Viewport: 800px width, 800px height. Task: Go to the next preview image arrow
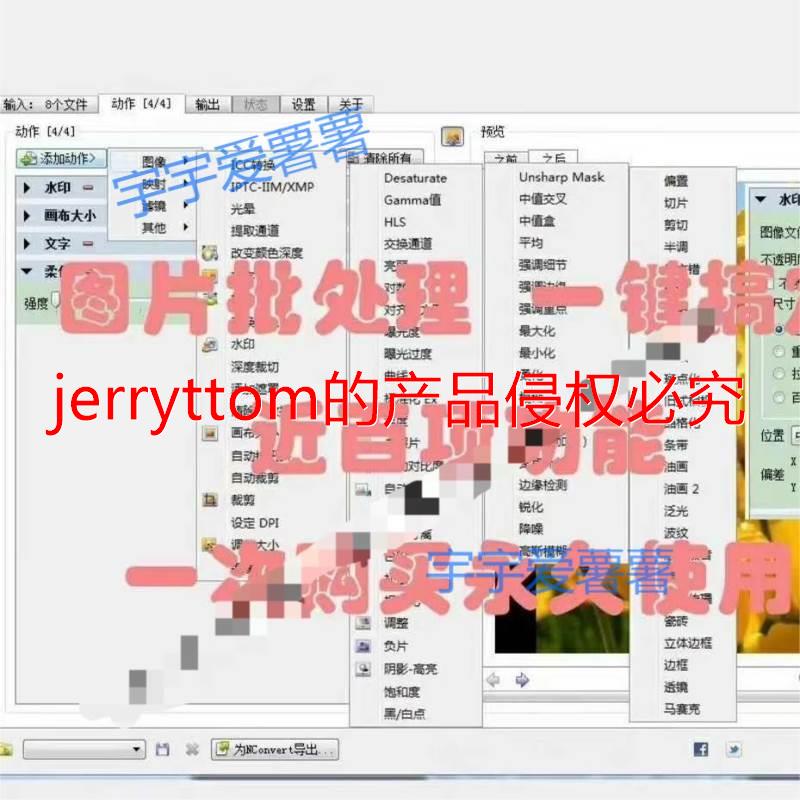click(x=522, y=680)
